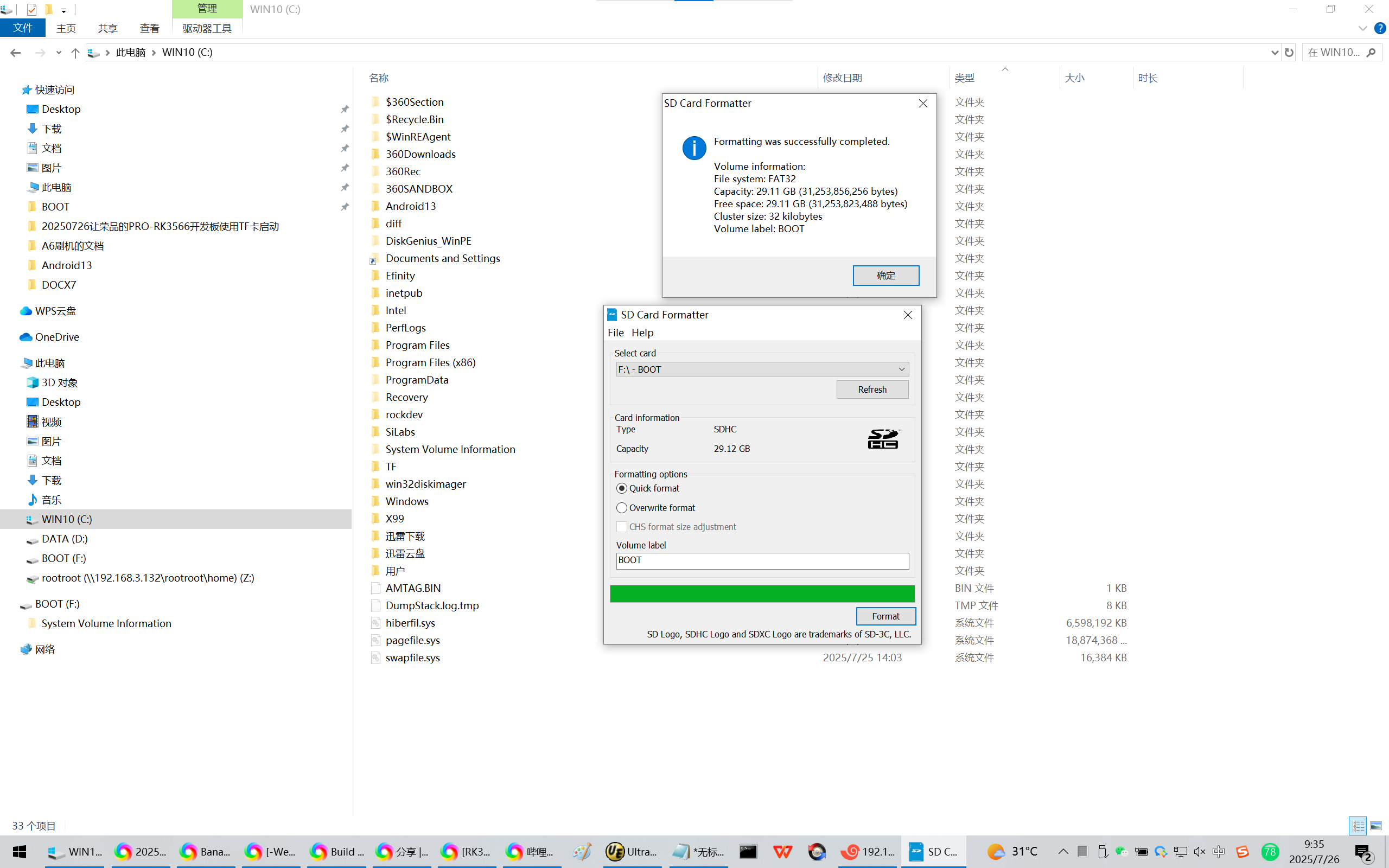Image resolution: width=1389 pixels, height=868 pixels.
Task: Open 驱动器工具 ribbon tab
Action: pyautogui.click(x=207, y=28)
